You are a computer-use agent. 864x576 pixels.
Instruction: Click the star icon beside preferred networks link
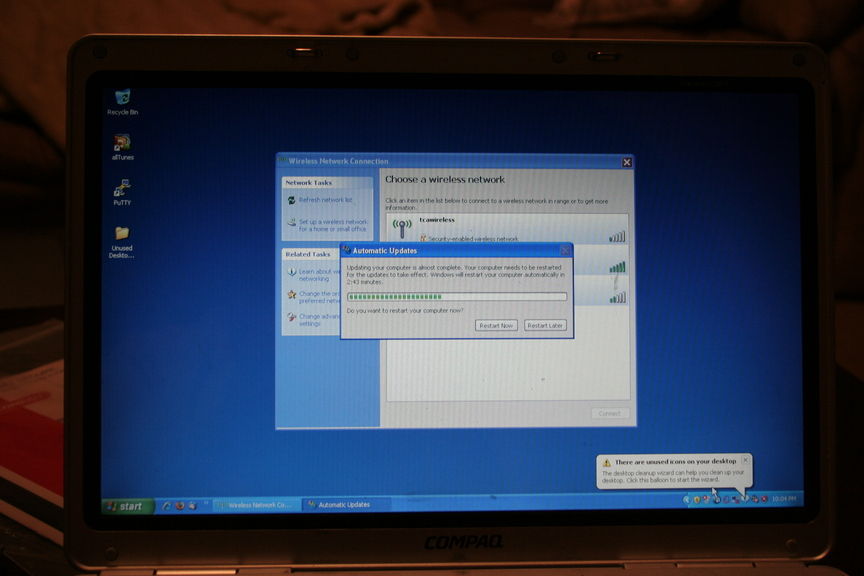tap(291, 295)
